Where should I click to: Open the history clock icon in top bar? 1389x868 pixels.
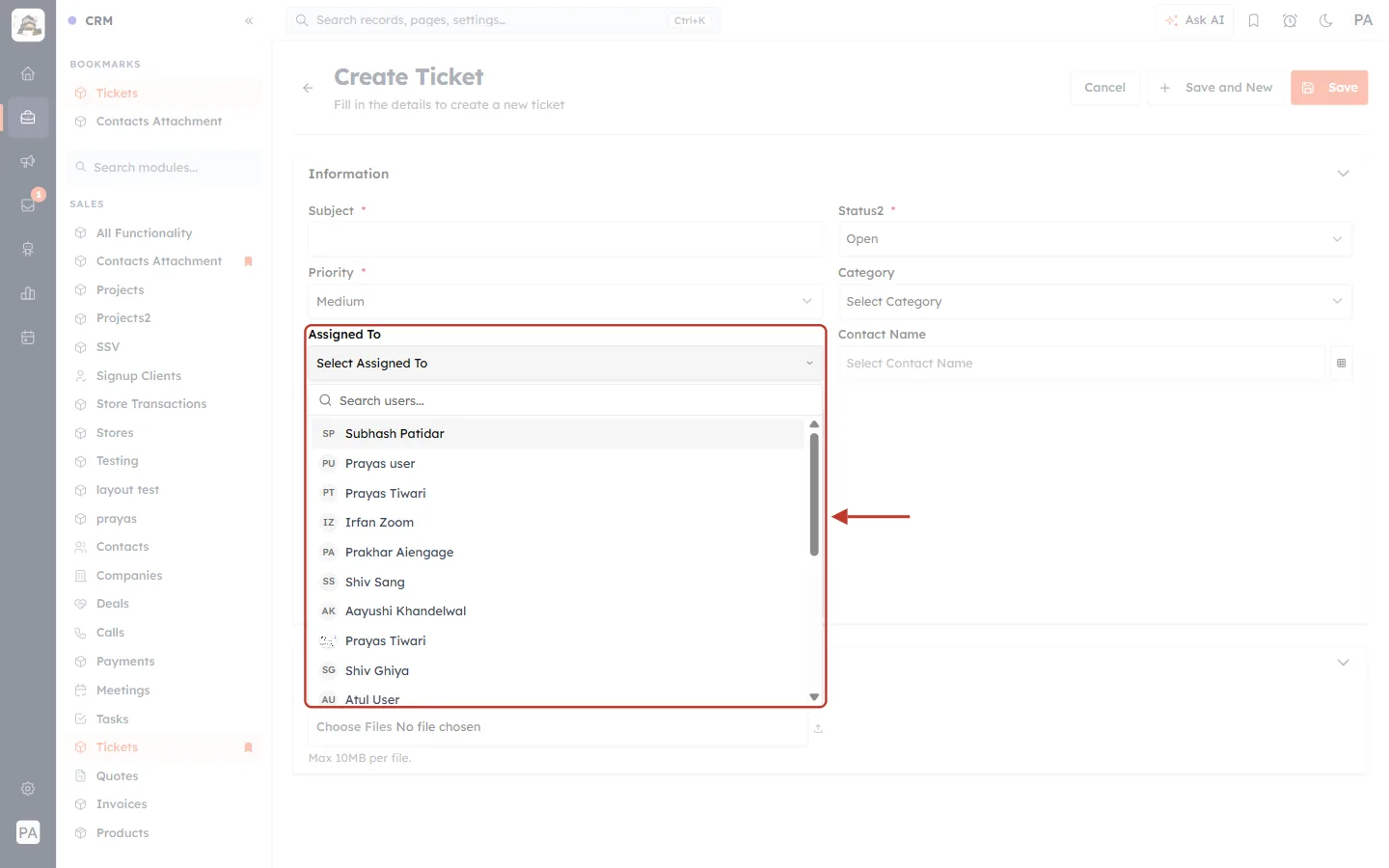[1290, 20]
